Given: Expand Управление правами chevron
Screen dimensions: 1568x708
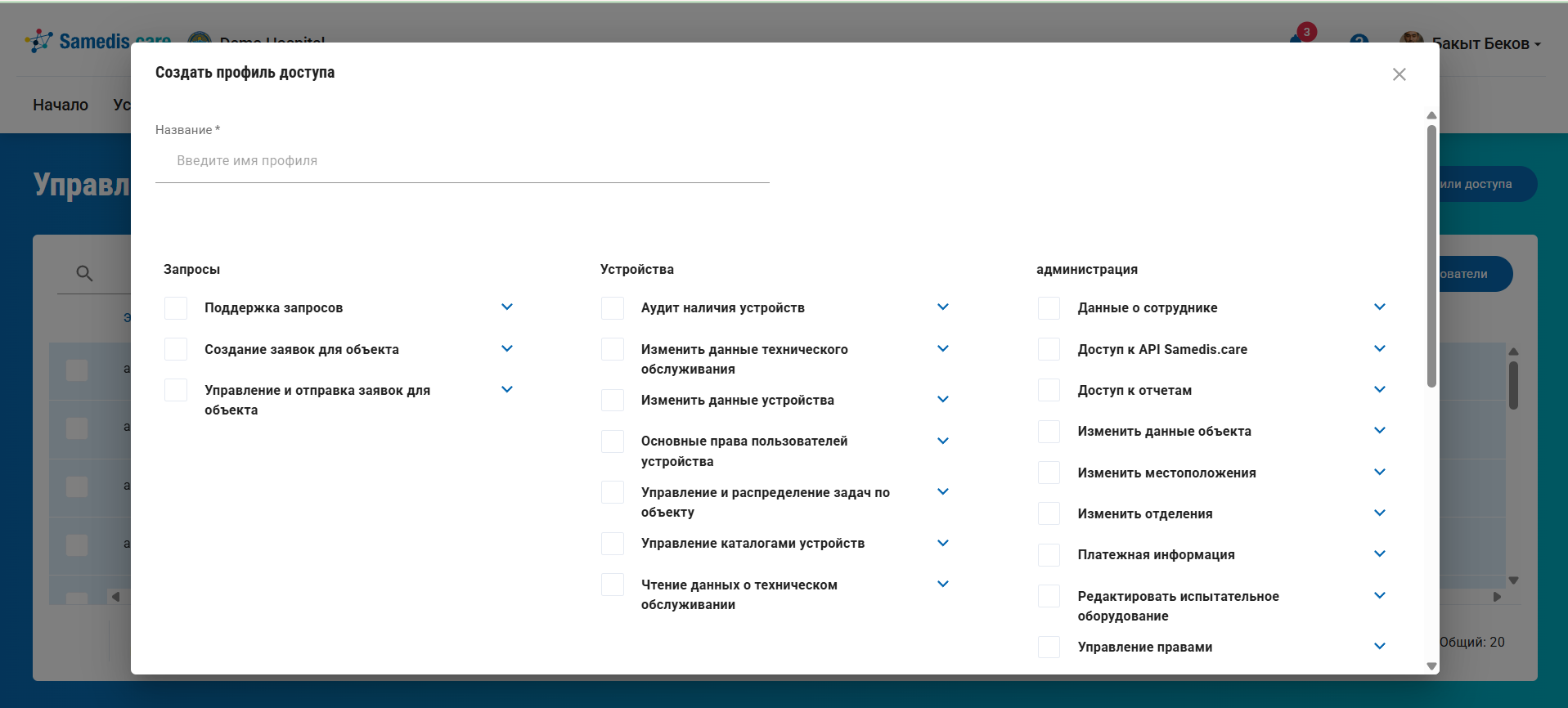Looking at the screenshot, I should (x=1380, y=646).
